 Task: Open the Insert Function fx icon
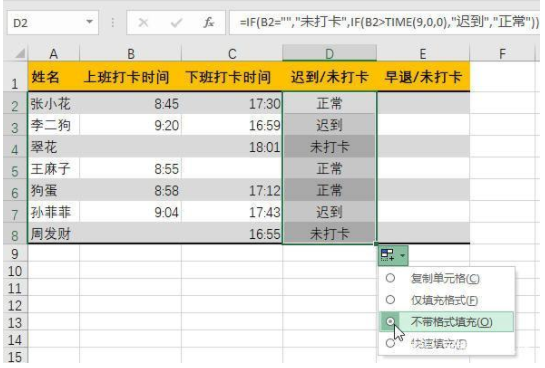coord(209,23)
